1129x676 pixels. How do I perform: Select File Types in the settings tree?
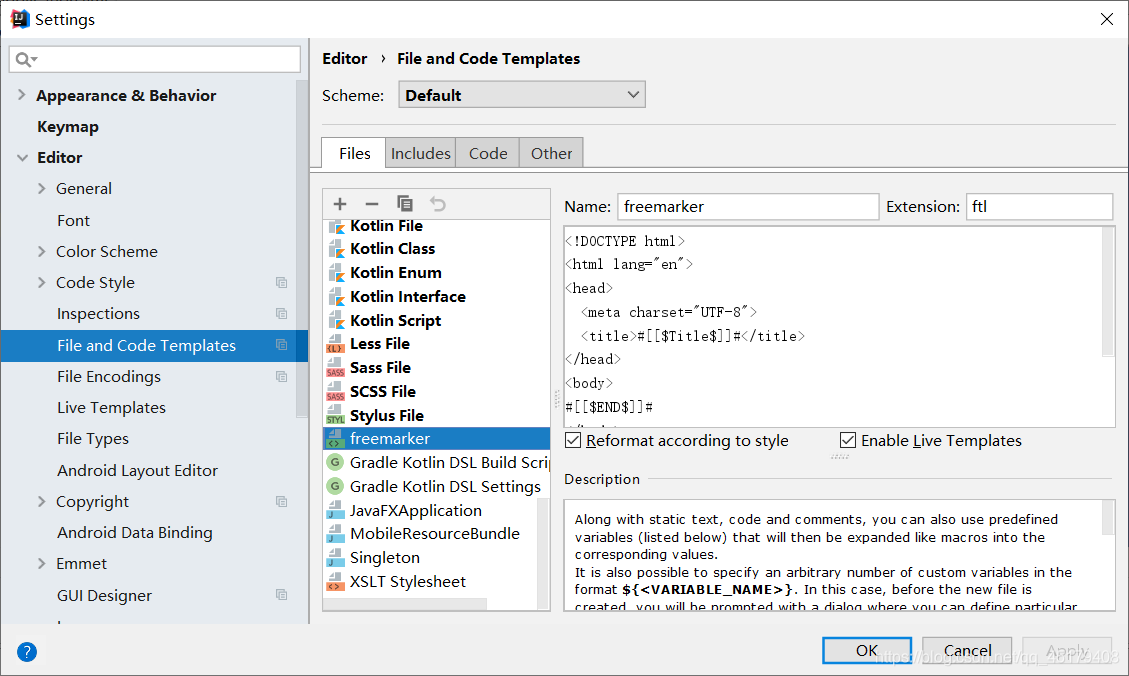pos(93,438)
